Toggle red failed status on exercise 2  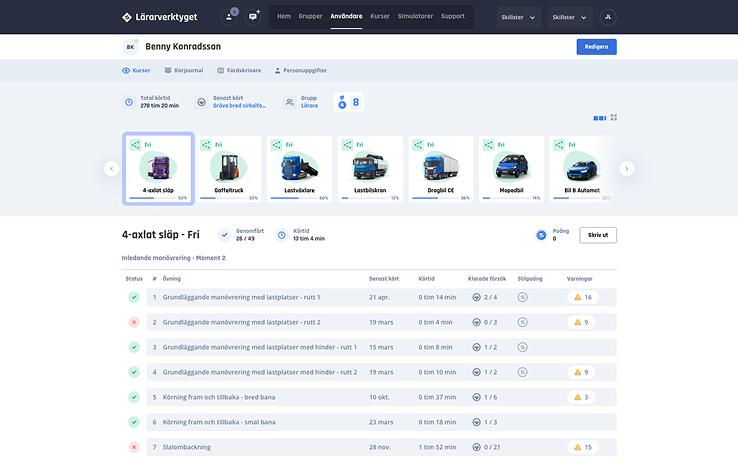click(x=134, y=322)
